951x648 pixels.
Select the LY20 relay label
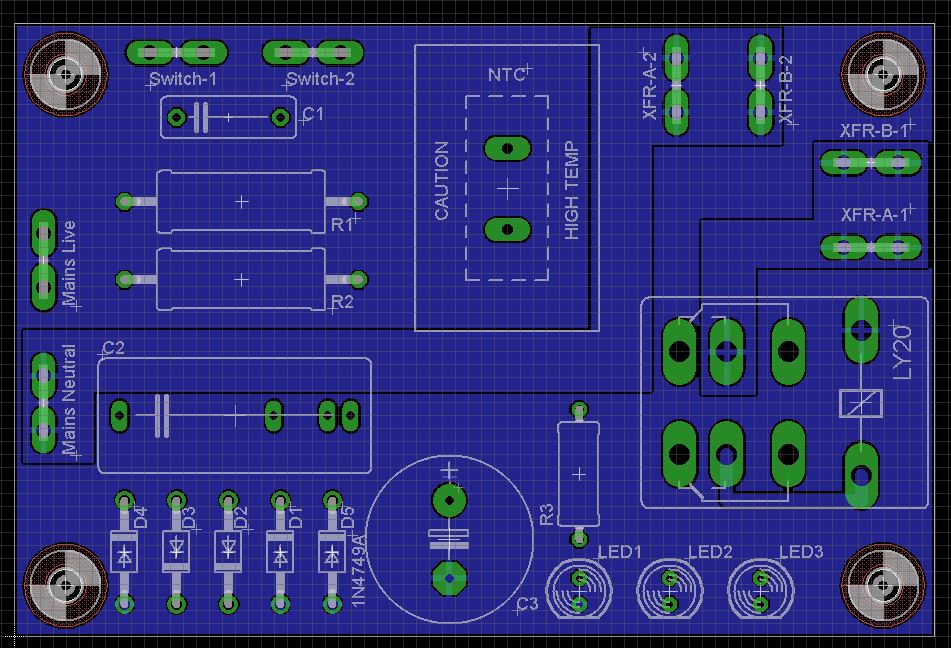pyautogui.click(x=903, y=353)
